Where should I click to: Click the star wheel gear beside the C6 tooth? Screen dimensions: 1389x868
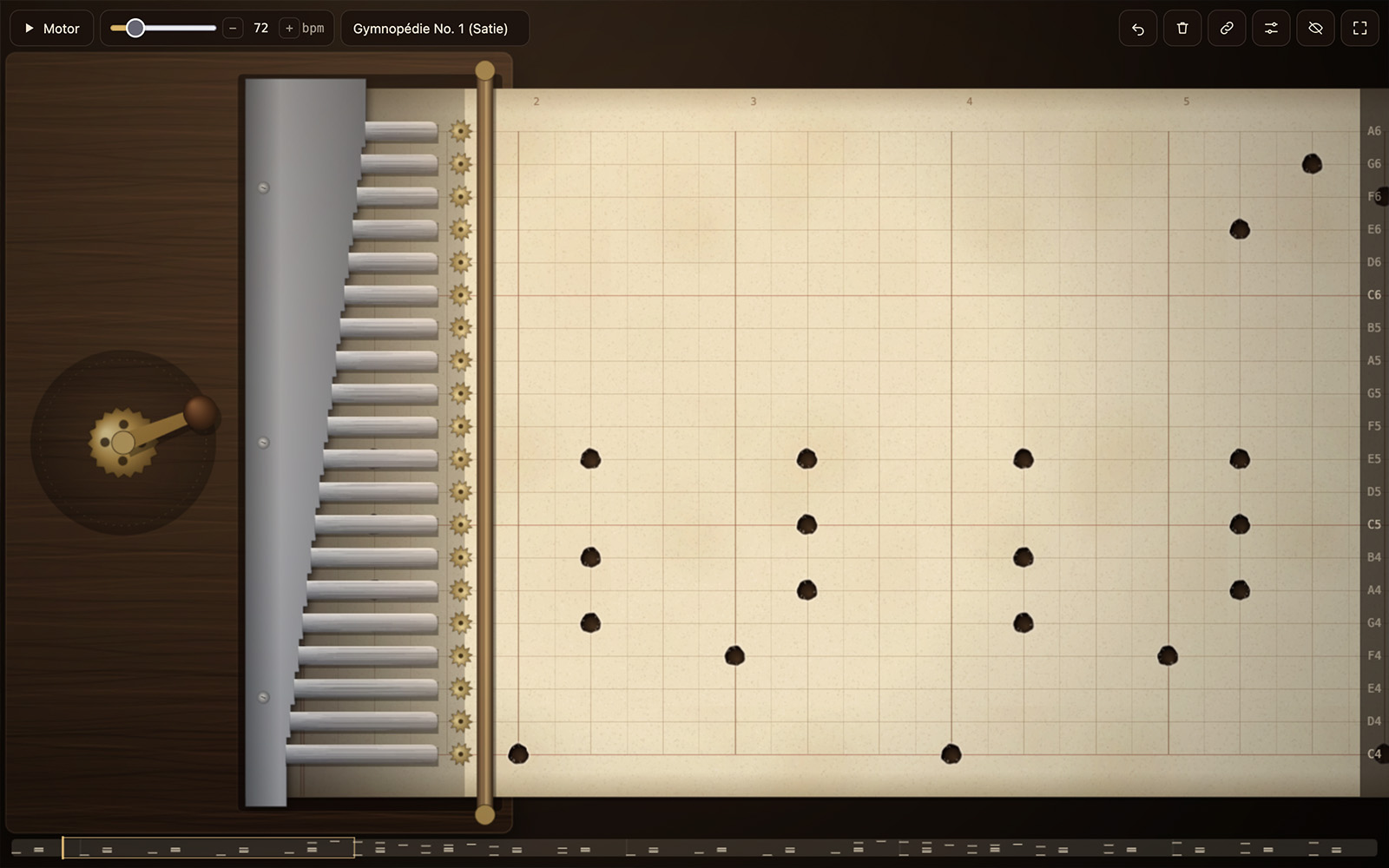[x=461, y=295]
